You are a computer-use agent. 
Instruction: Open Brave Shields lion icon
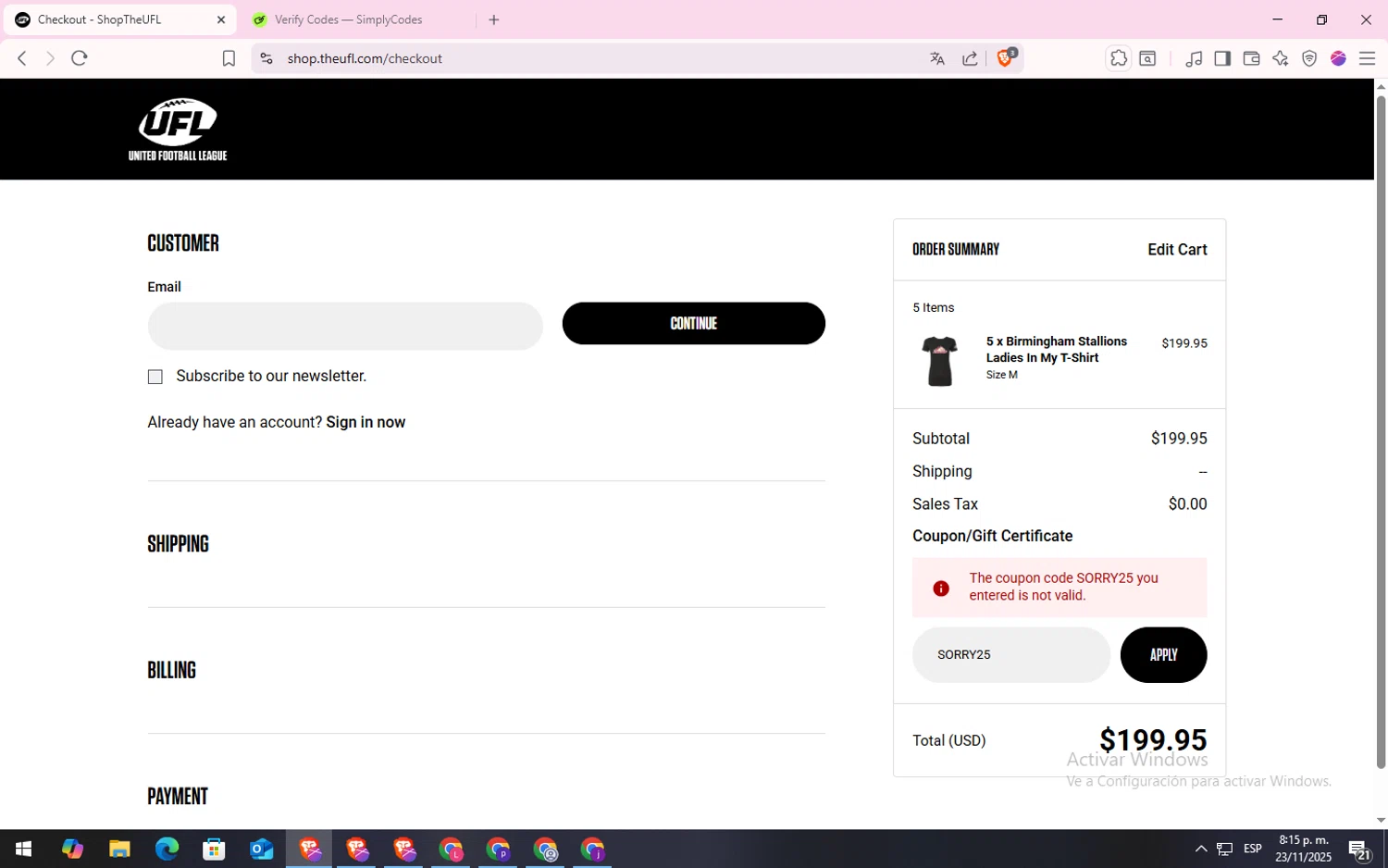pyautogui.click(x=1006, y=58)
